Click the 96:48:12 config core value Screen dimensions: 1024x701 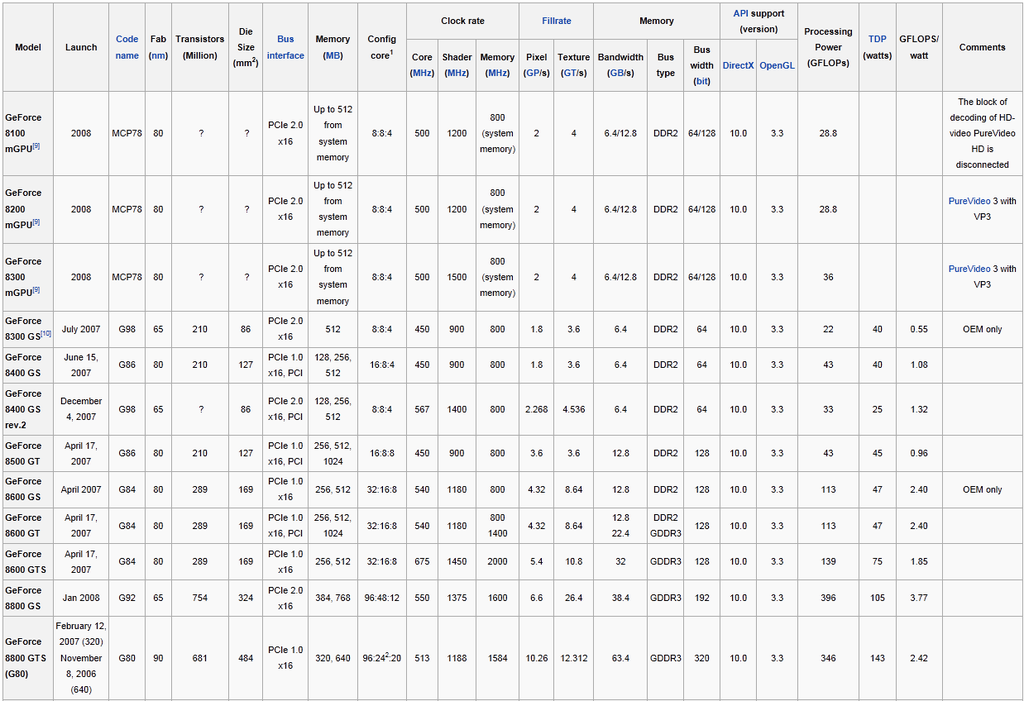pos(381,598)
